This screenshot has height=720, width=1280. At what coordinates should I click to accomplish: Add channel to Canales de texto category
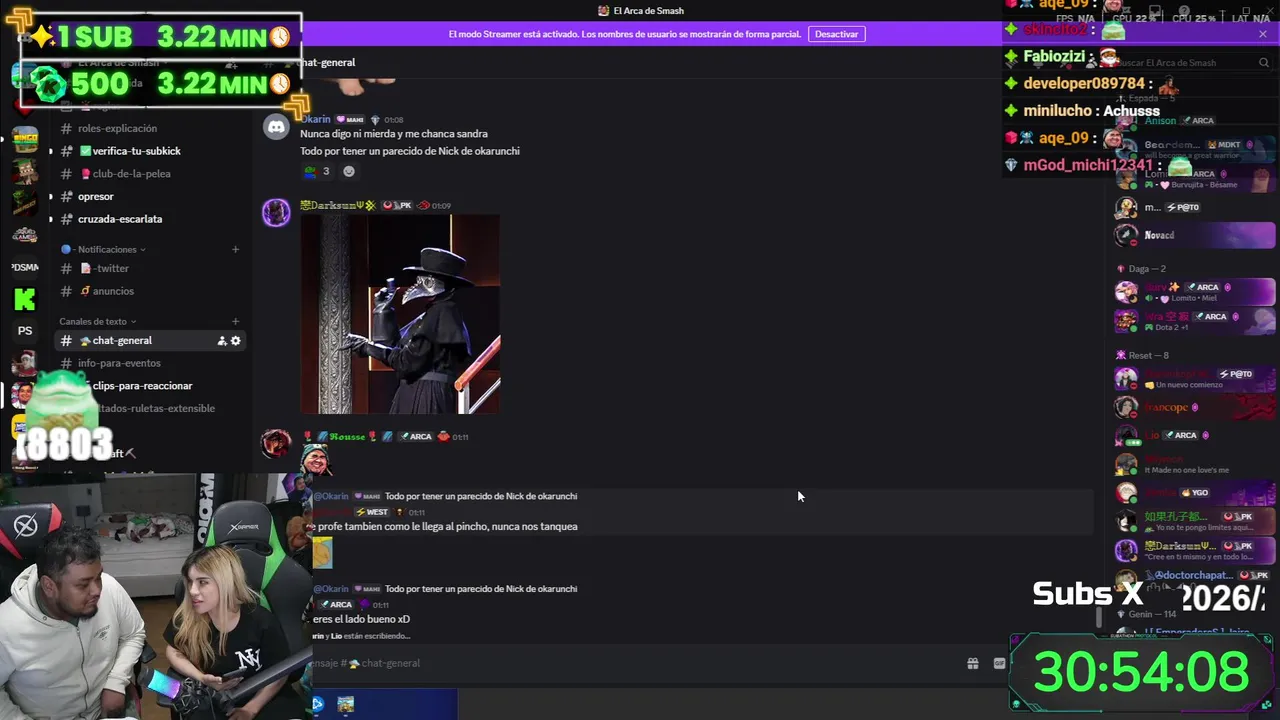point(236,321)
